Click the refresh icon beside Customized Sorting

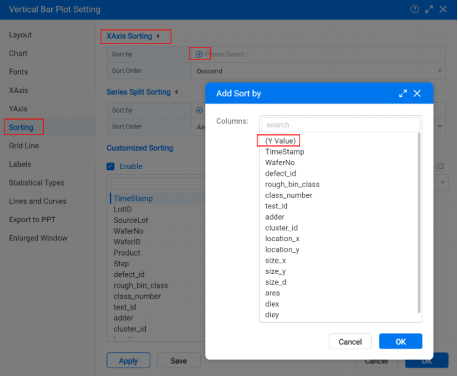[x=440, y=166]
